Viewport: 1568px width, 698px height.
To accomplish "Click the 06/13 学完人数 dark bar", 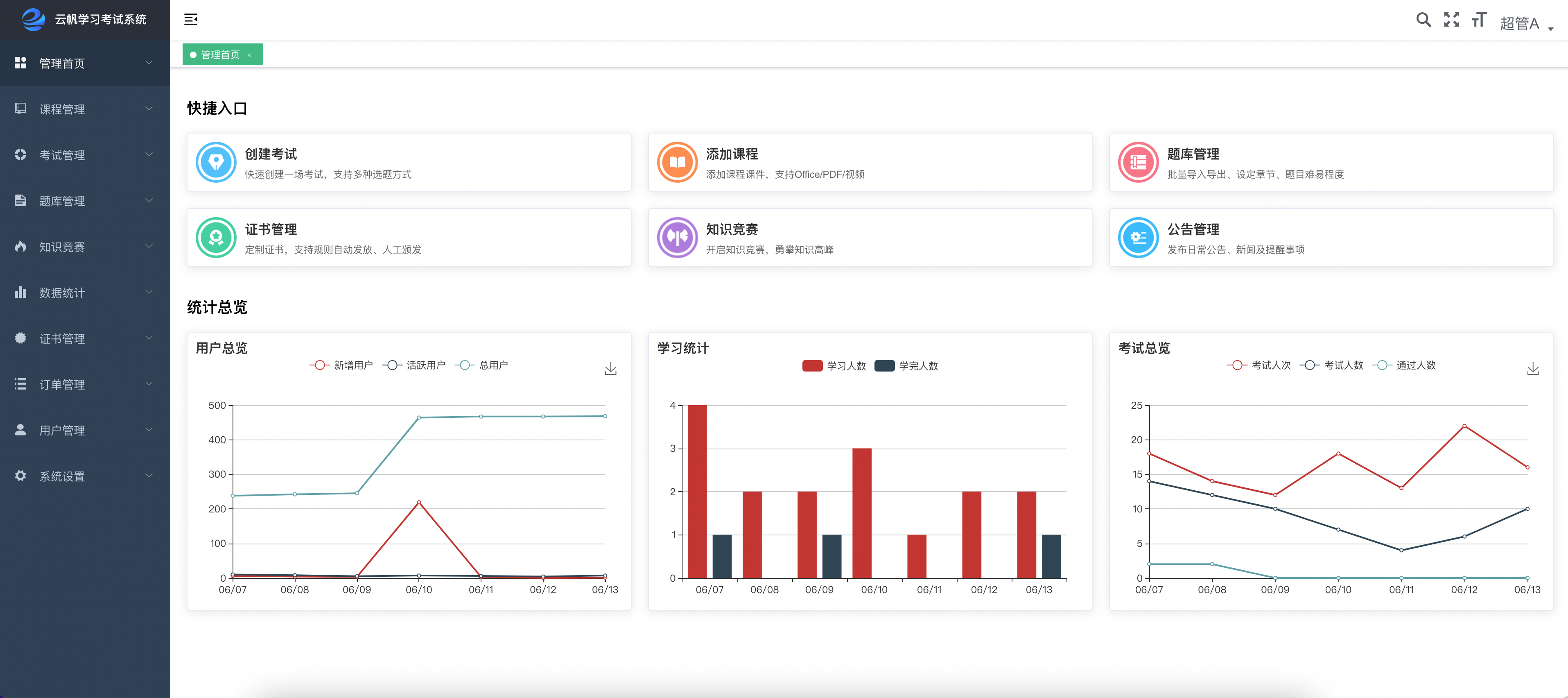I will [1051, 556].
